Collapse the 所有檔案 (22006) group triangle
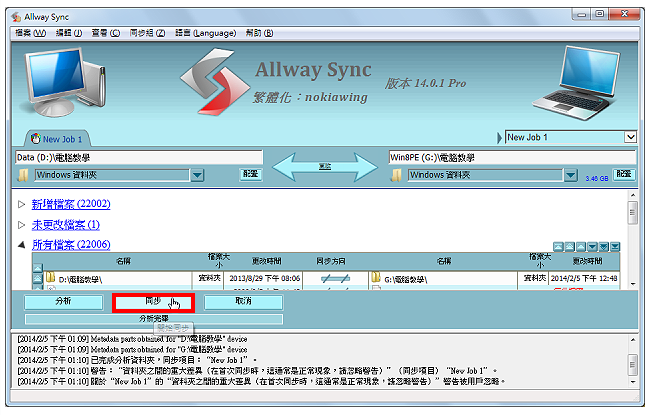This screenshot has height=415, width=655. (22, 245)
